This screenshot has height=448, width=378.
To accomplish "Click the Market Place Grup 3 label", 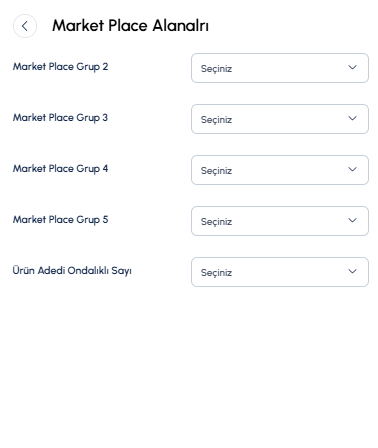I will [60, 118].
